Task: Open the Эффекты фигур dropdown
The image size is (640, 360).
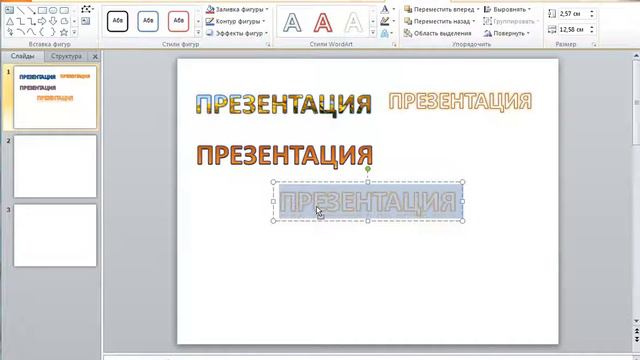Action: click(x=237, y=33)
